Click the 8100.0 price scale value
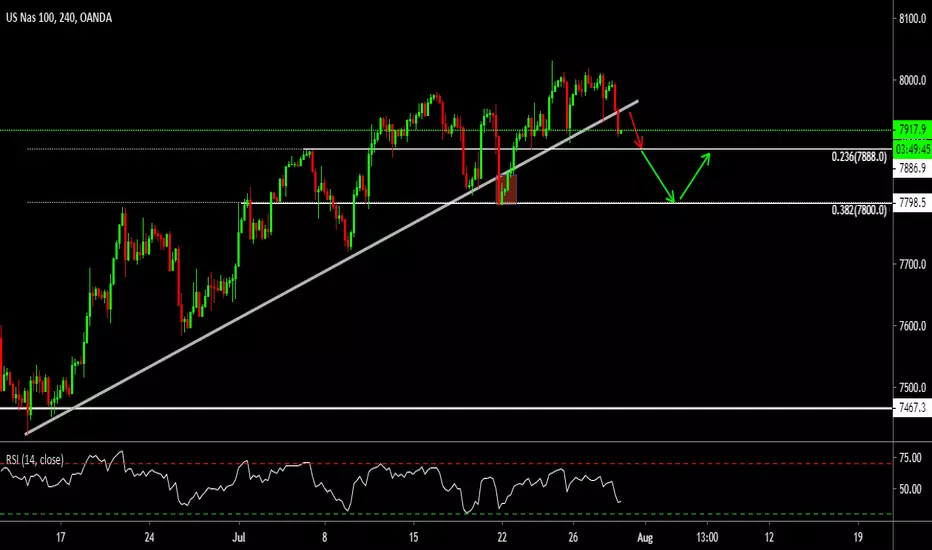The image size is (932, 550). point(912,19)
